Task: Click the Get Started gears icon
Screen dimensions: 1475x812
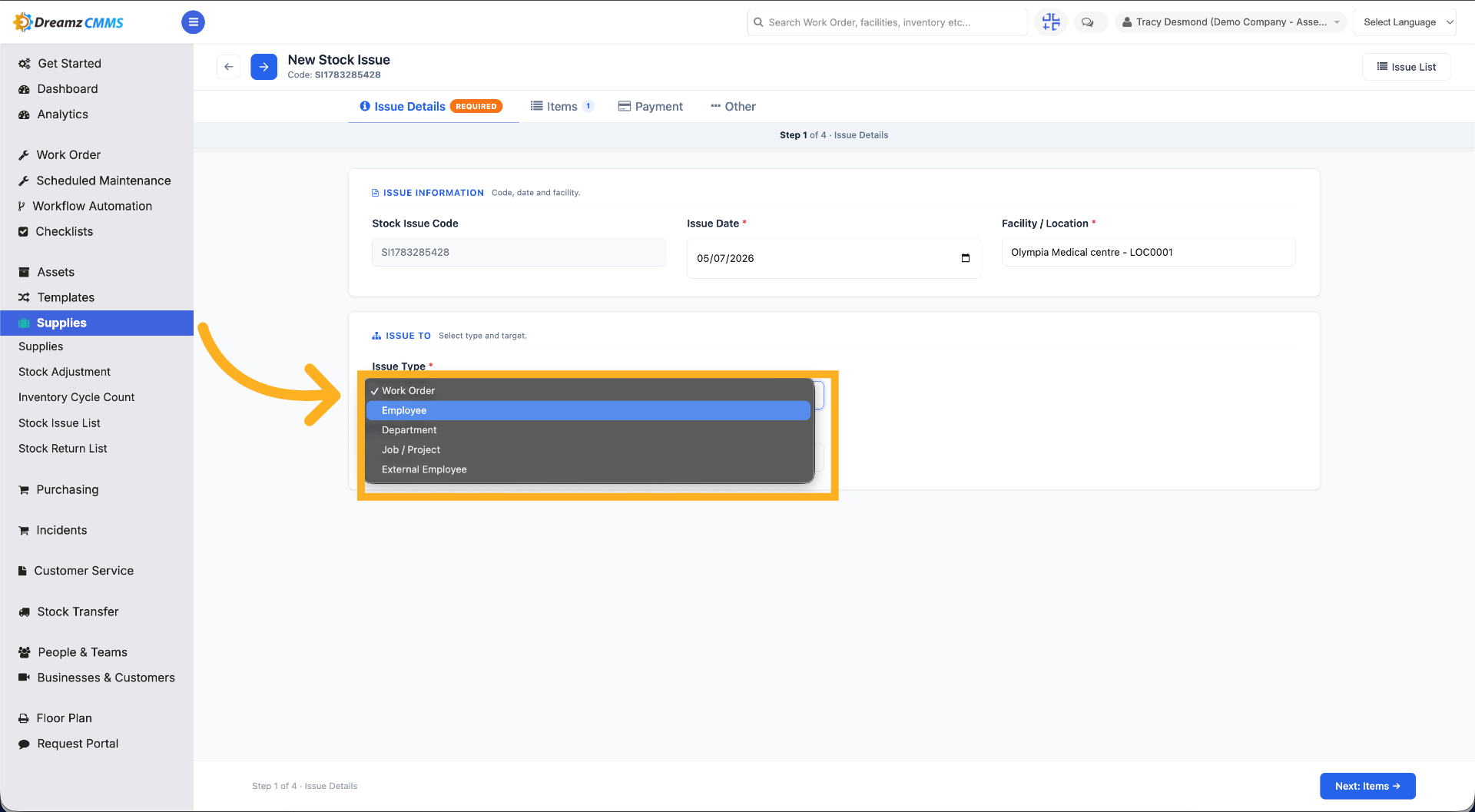Action: [x=25, y=64]
